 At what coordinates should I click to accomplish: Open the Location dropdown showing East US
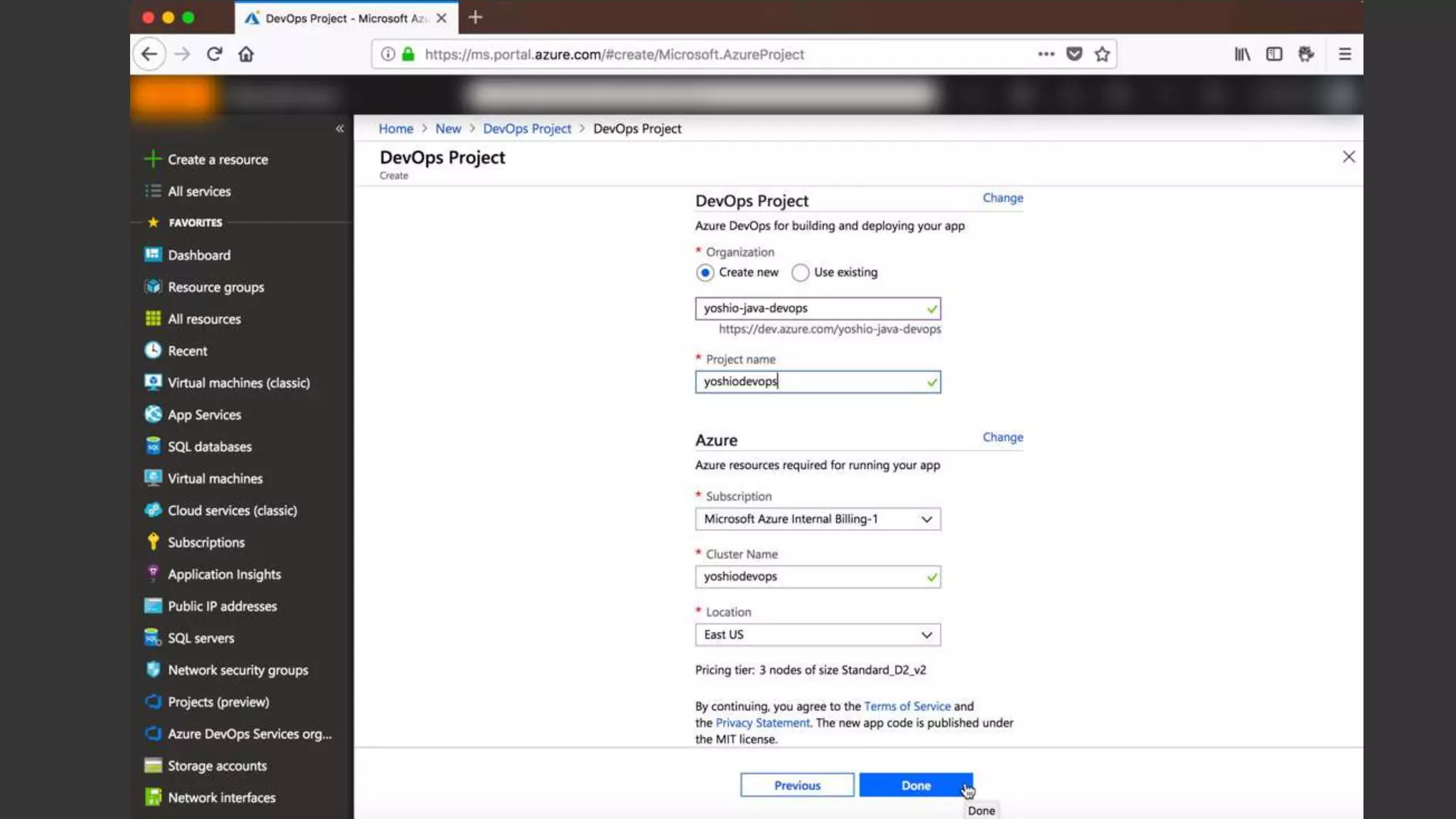click(818, 635)
